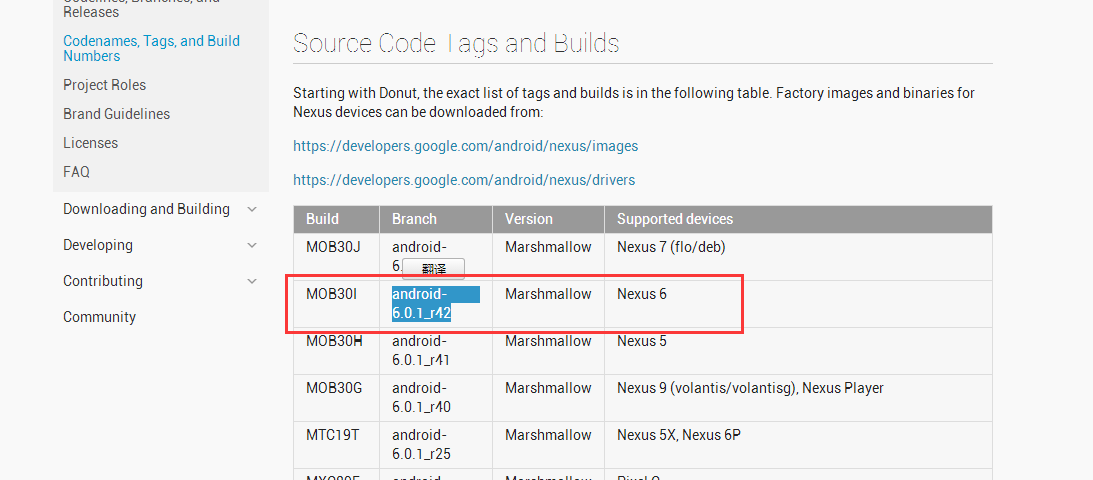Open the Project Roles sidebar link
This screenshot has height=480, width=1093.
tap(104, 85)
